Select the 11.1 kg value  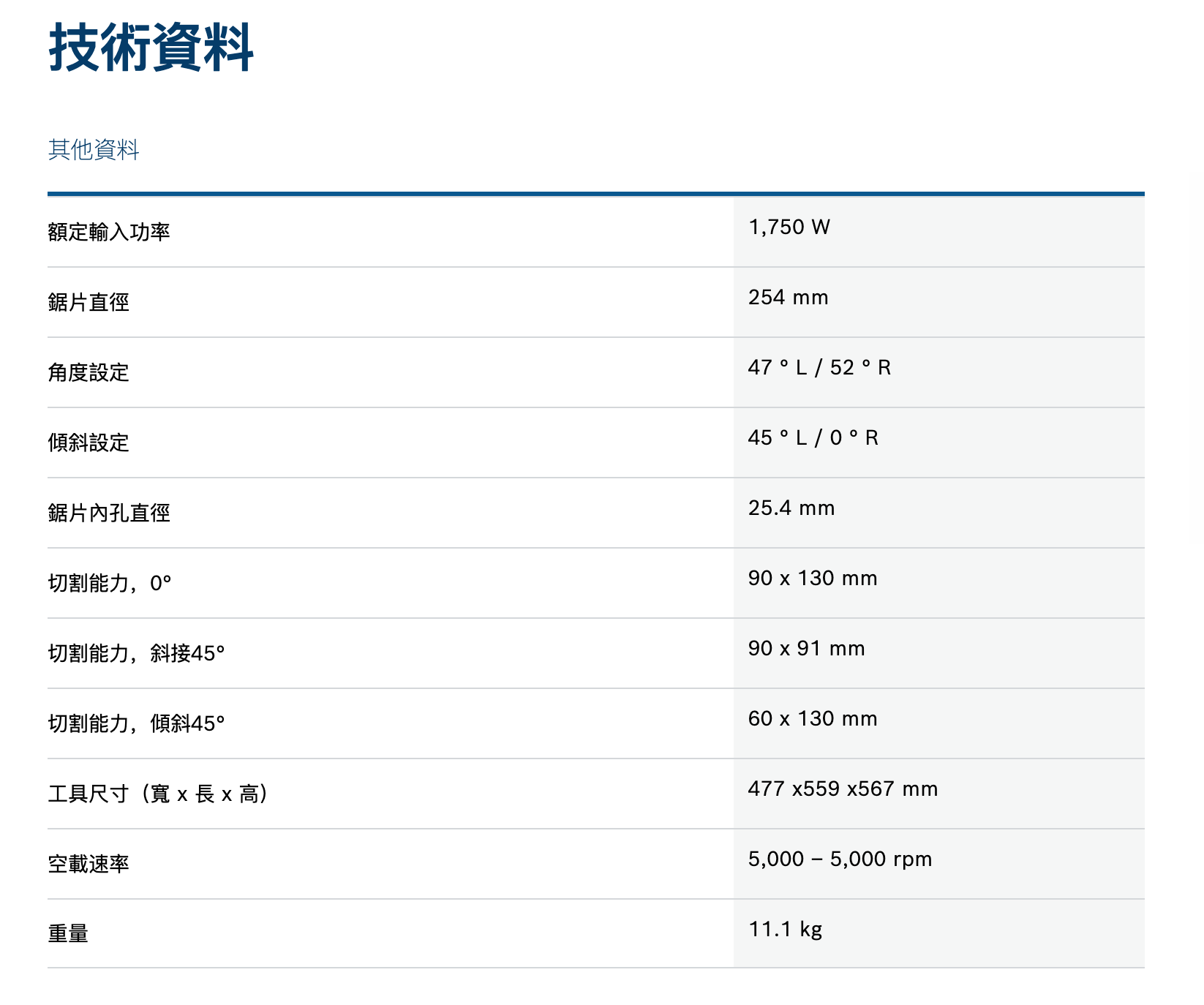click(786, 930)
